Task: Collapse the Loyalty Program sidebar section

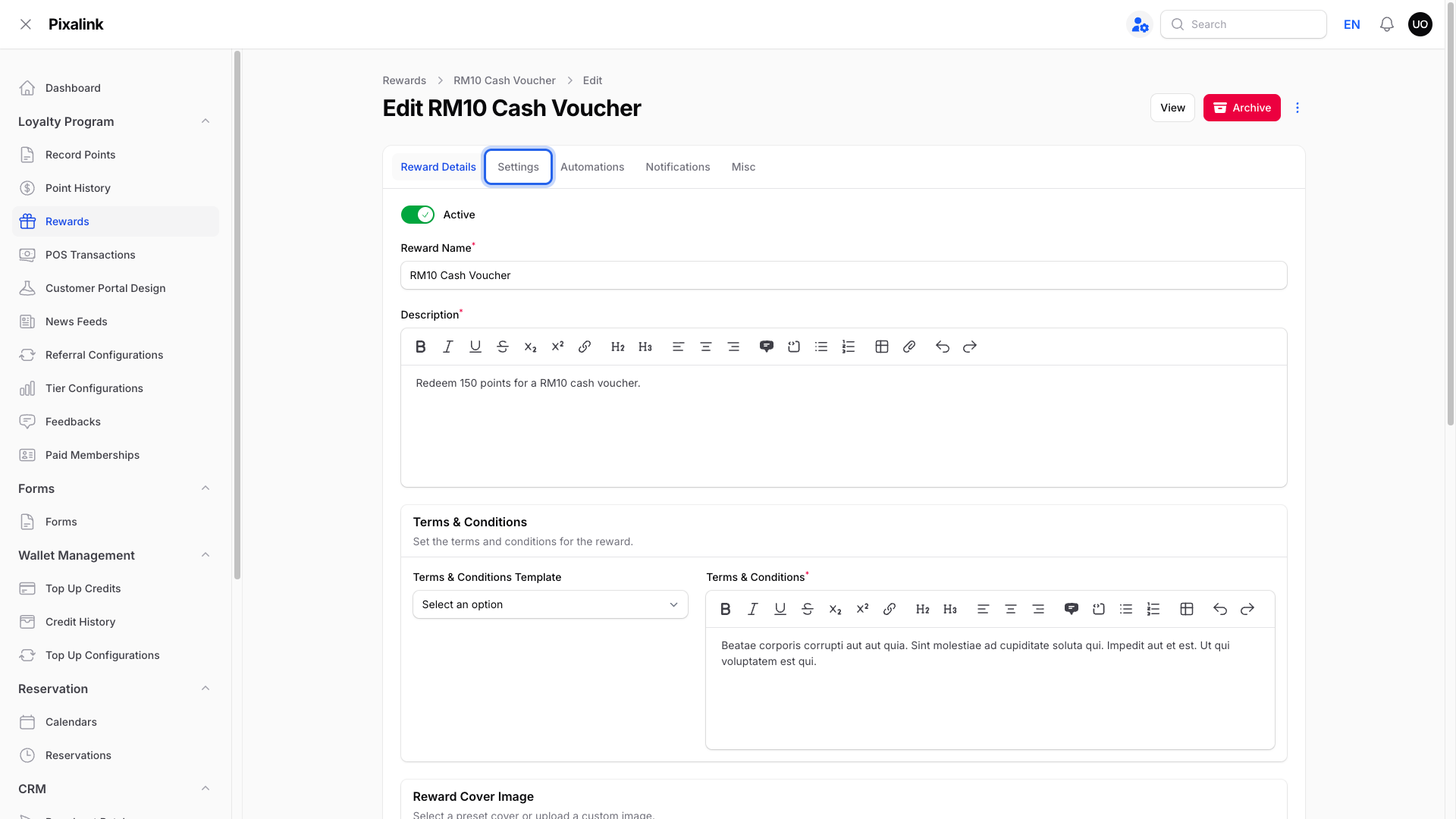Action: coord(206,121)
